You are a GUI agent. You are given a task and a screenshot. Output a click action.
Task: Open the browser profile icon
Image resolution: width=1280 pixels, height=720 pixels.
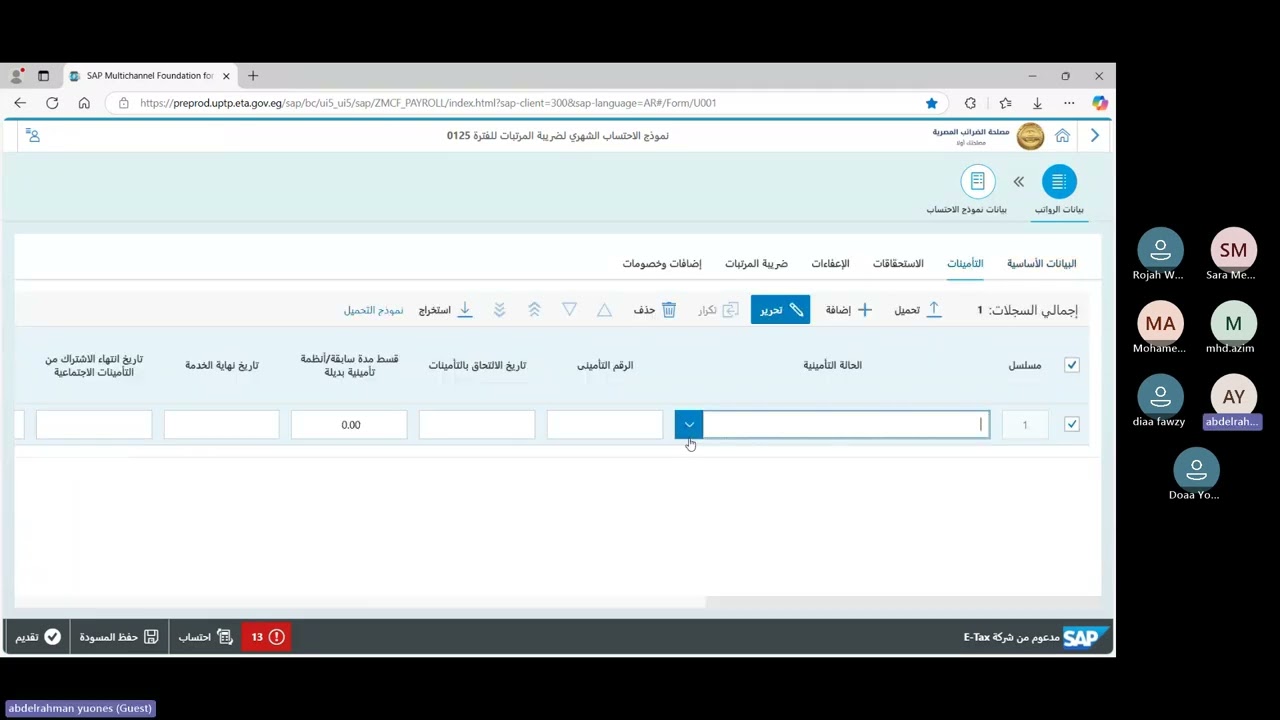16,76
